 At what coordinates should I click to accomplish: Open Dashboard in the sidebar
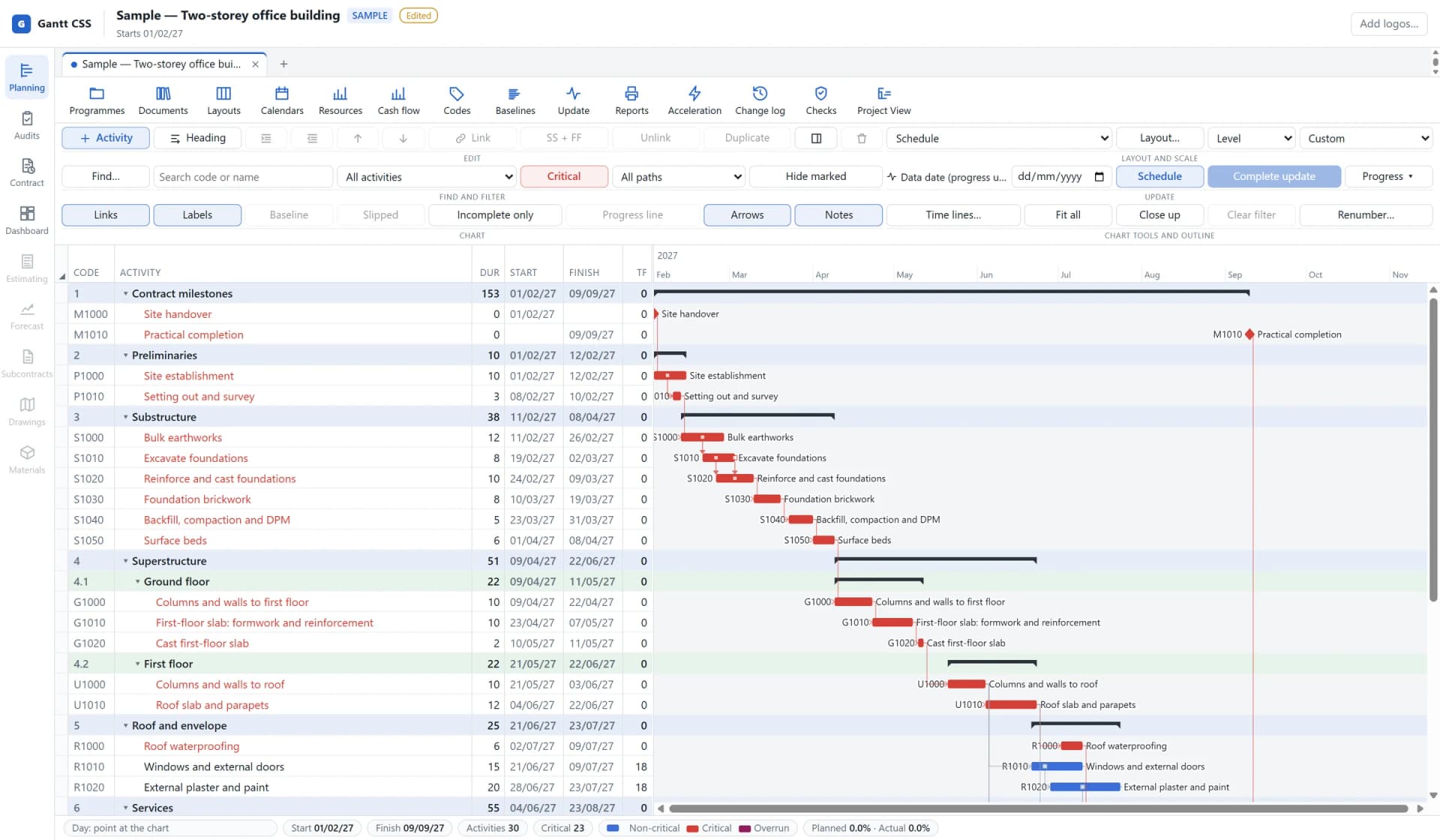27,220
